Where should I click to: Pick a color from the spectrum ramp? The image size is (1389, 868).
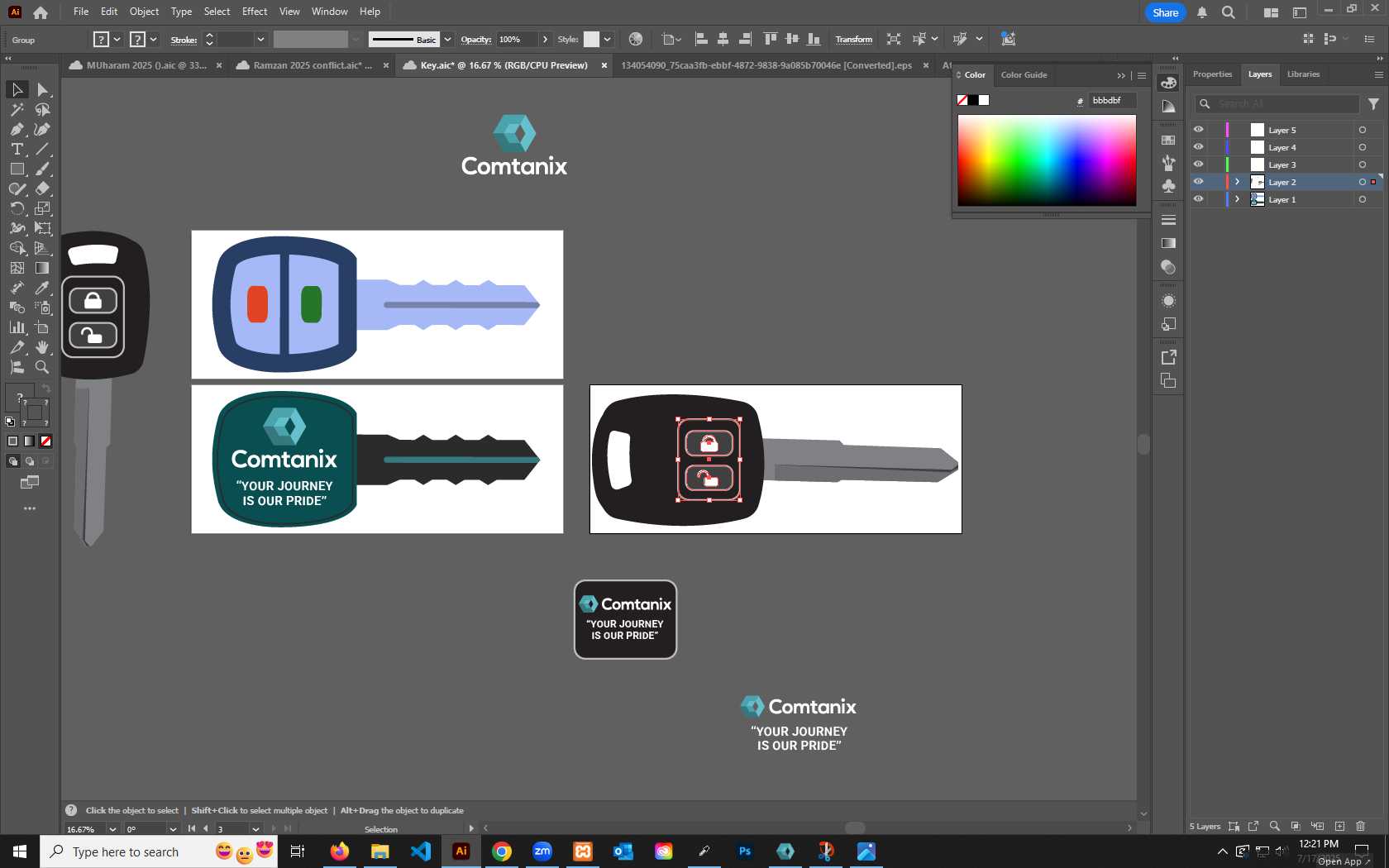(1047, 160)
